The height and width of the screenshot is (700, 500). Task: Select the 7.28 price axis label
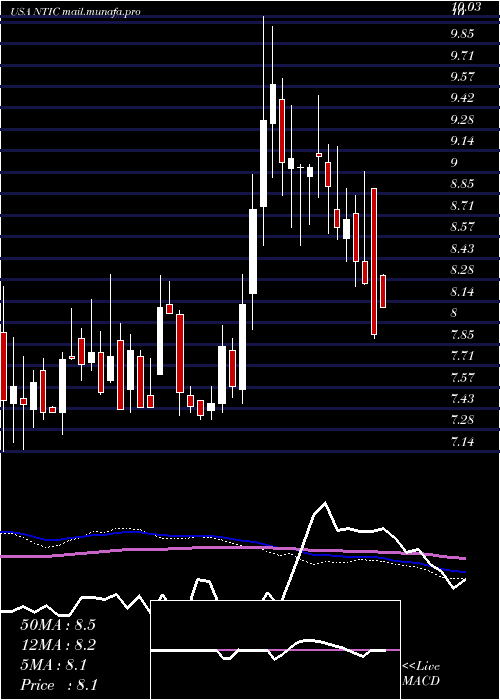point(462,420)
